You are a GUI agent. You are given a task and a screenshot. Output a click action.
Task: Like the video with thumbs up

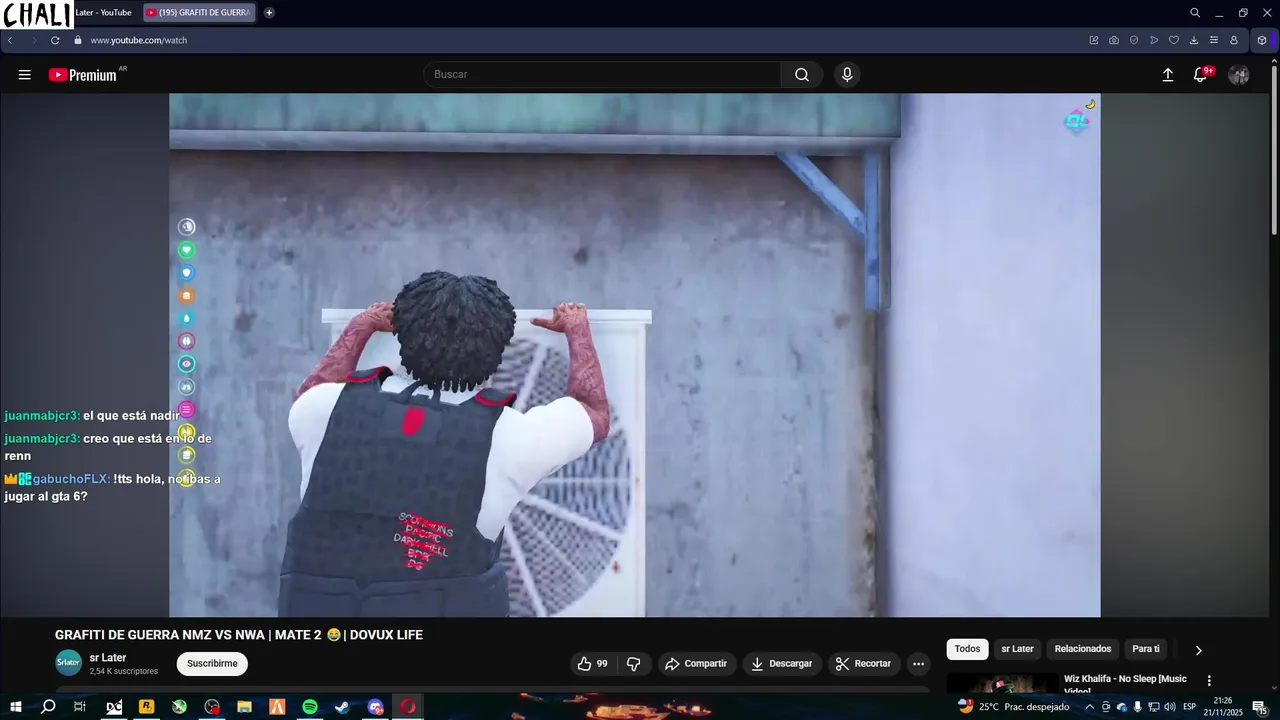pos(592,664)
